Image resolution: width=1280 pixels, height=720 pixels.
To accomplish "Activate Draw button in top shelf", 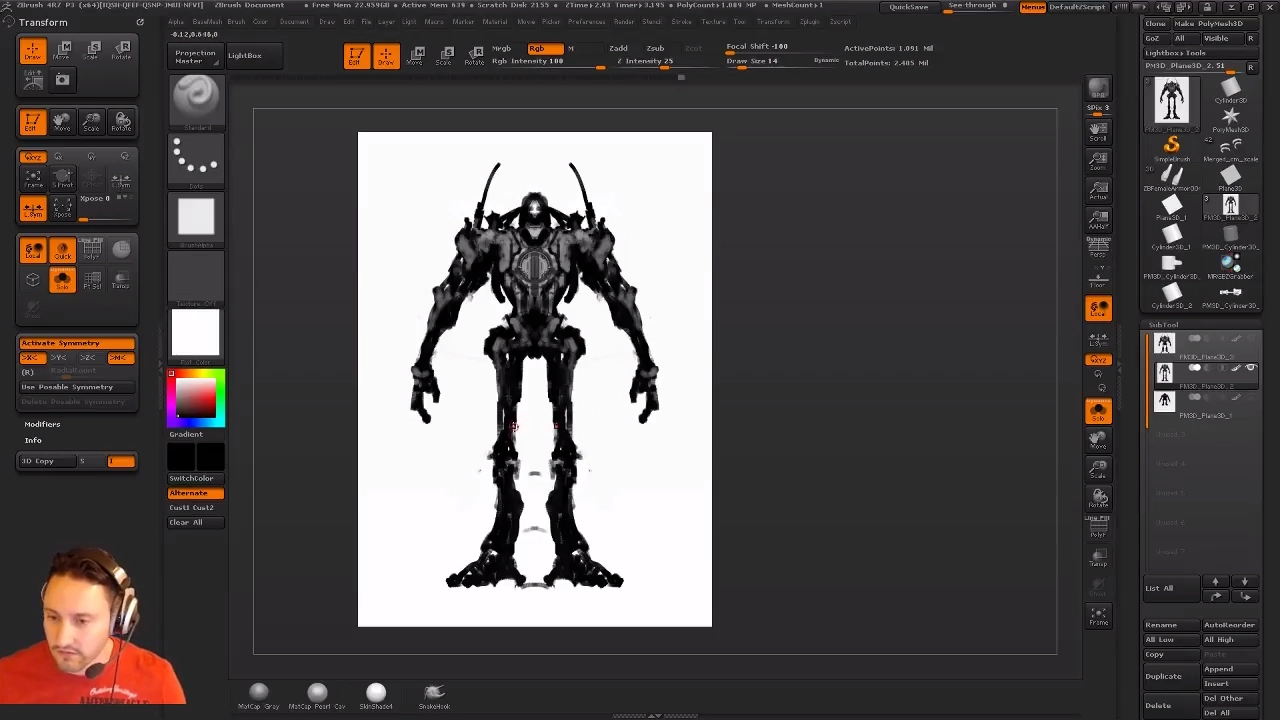I will (x=385, y=56).
